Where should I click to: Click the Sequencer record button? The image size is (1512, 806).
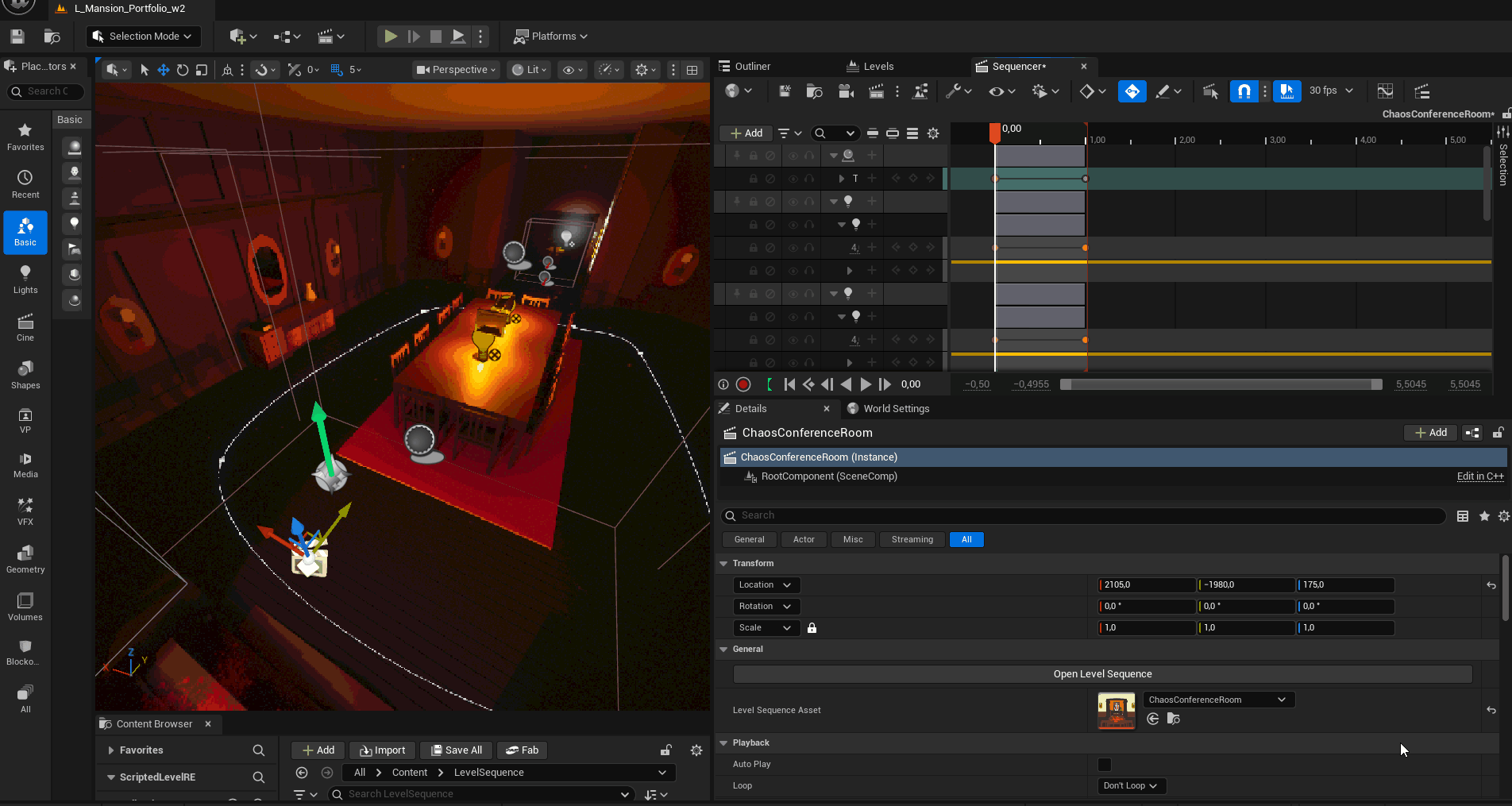point(743,384)
